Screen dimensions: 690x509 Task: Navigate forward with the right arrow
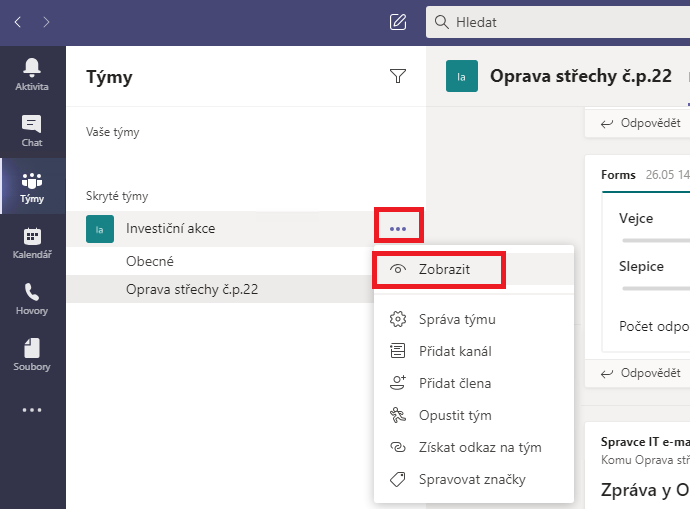[x=46, y=22]
